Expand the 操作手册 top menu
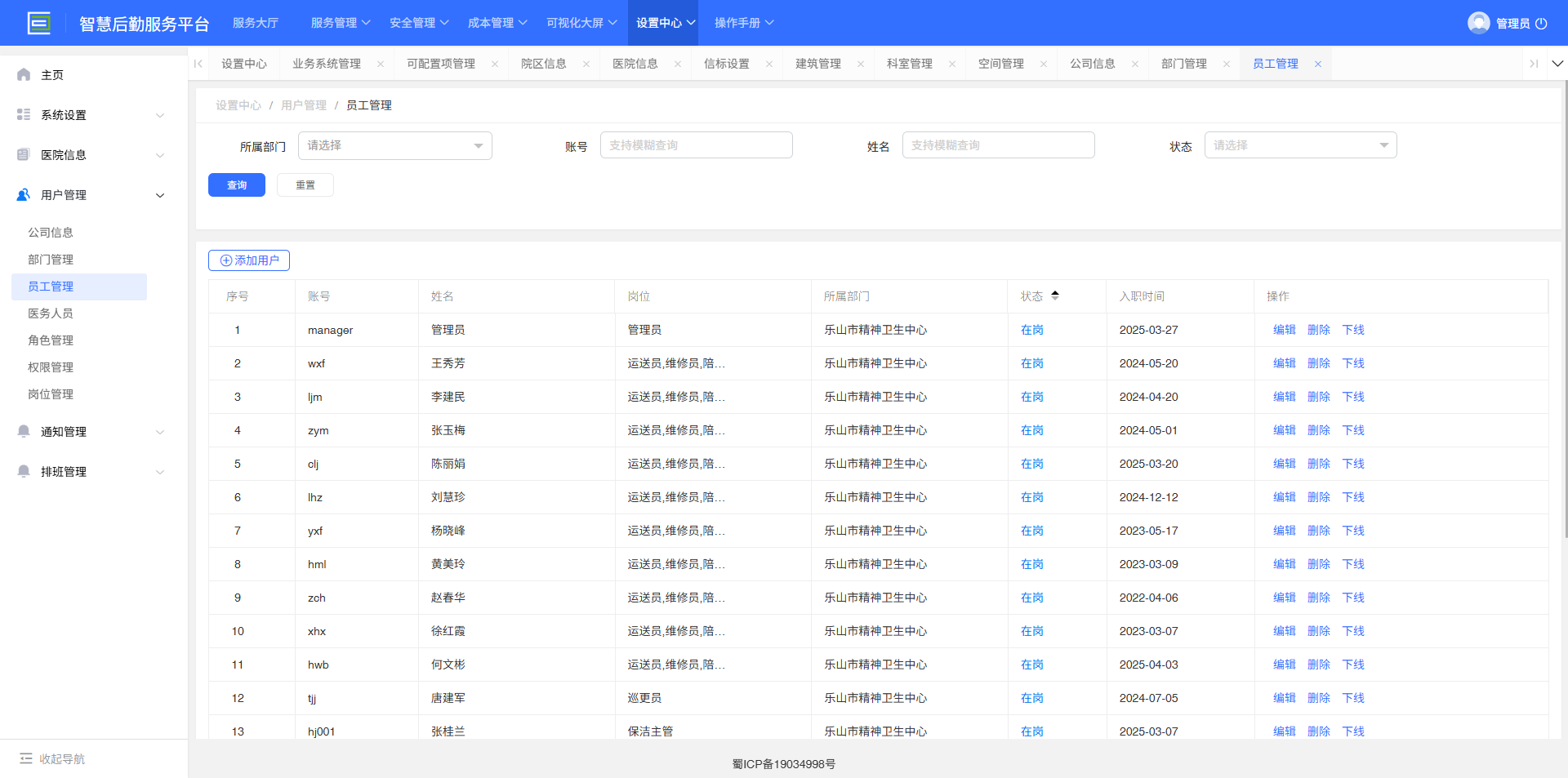Viewport: 1568px width, 778px height. (x=744, y=23)
